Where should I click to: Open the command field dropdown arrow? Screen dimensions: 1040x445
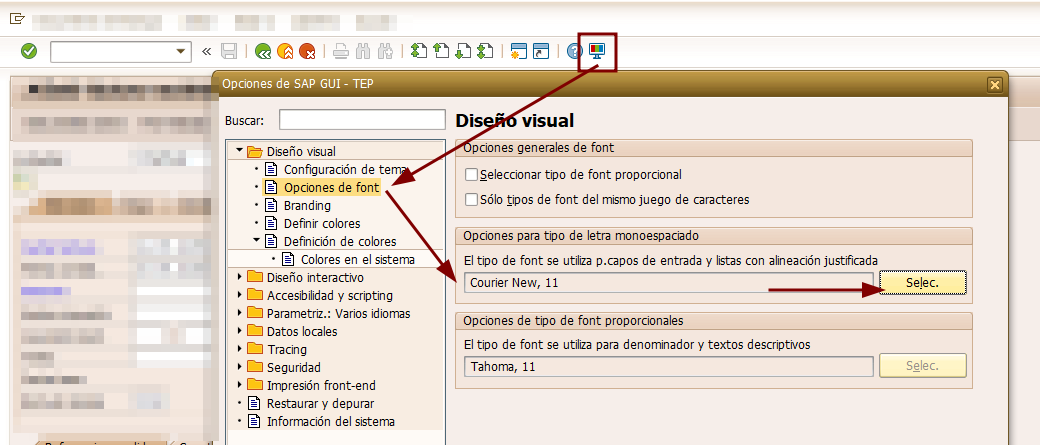click(180, 52)
